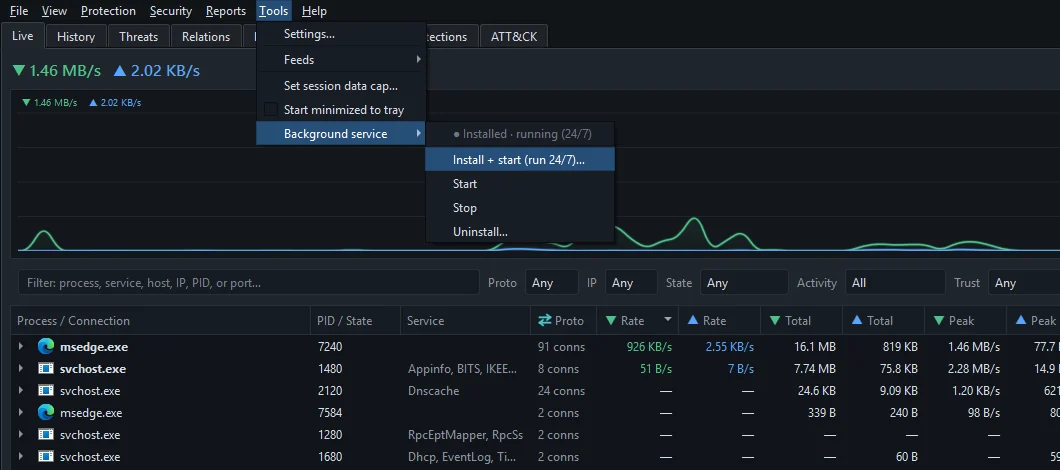The width and height of the screenshot is (1060, 470).
Task: Click Start in Background service submenu
Action: tap(519, 184)
